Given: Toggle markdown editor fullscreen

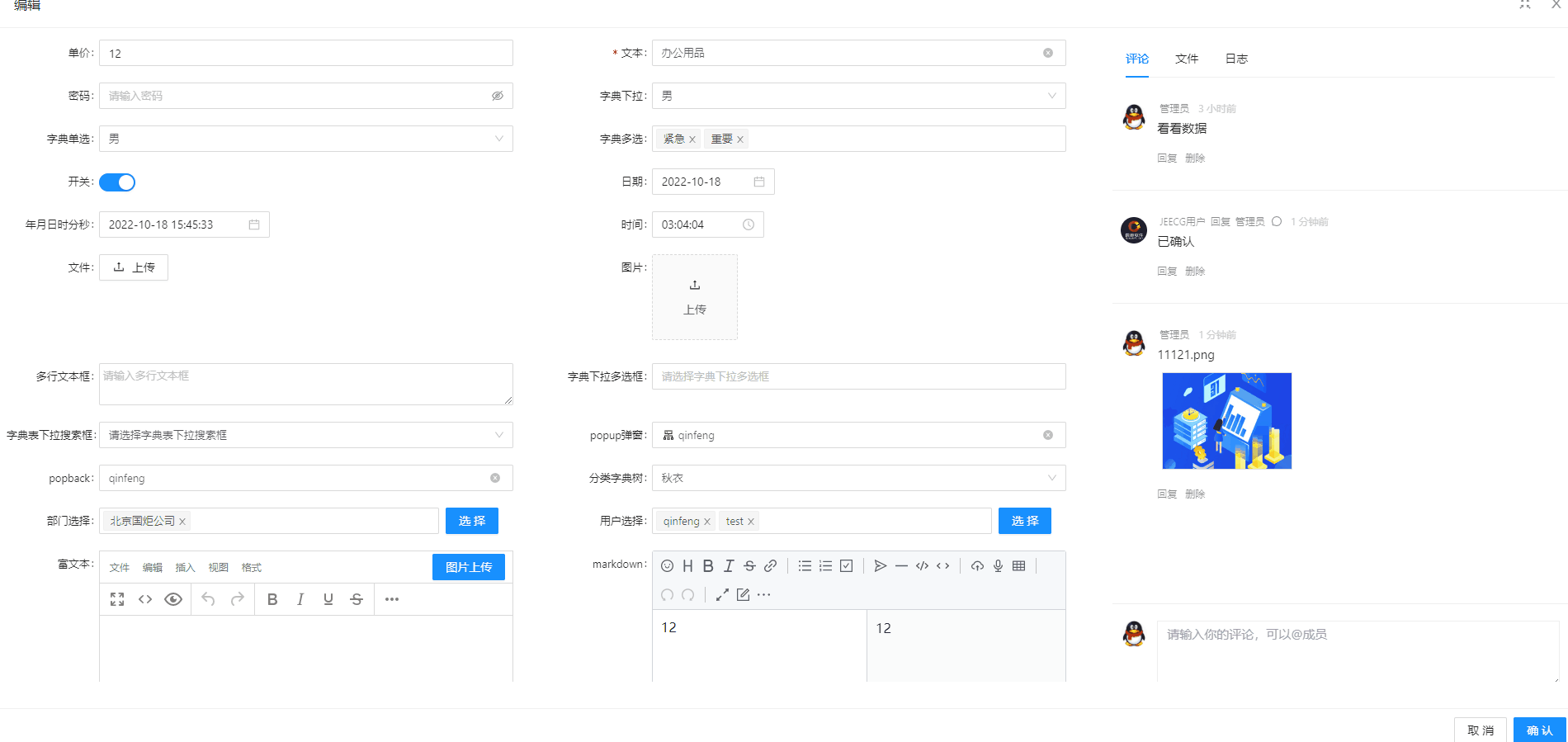Looking at the screenshot, I should pos(722,595).
